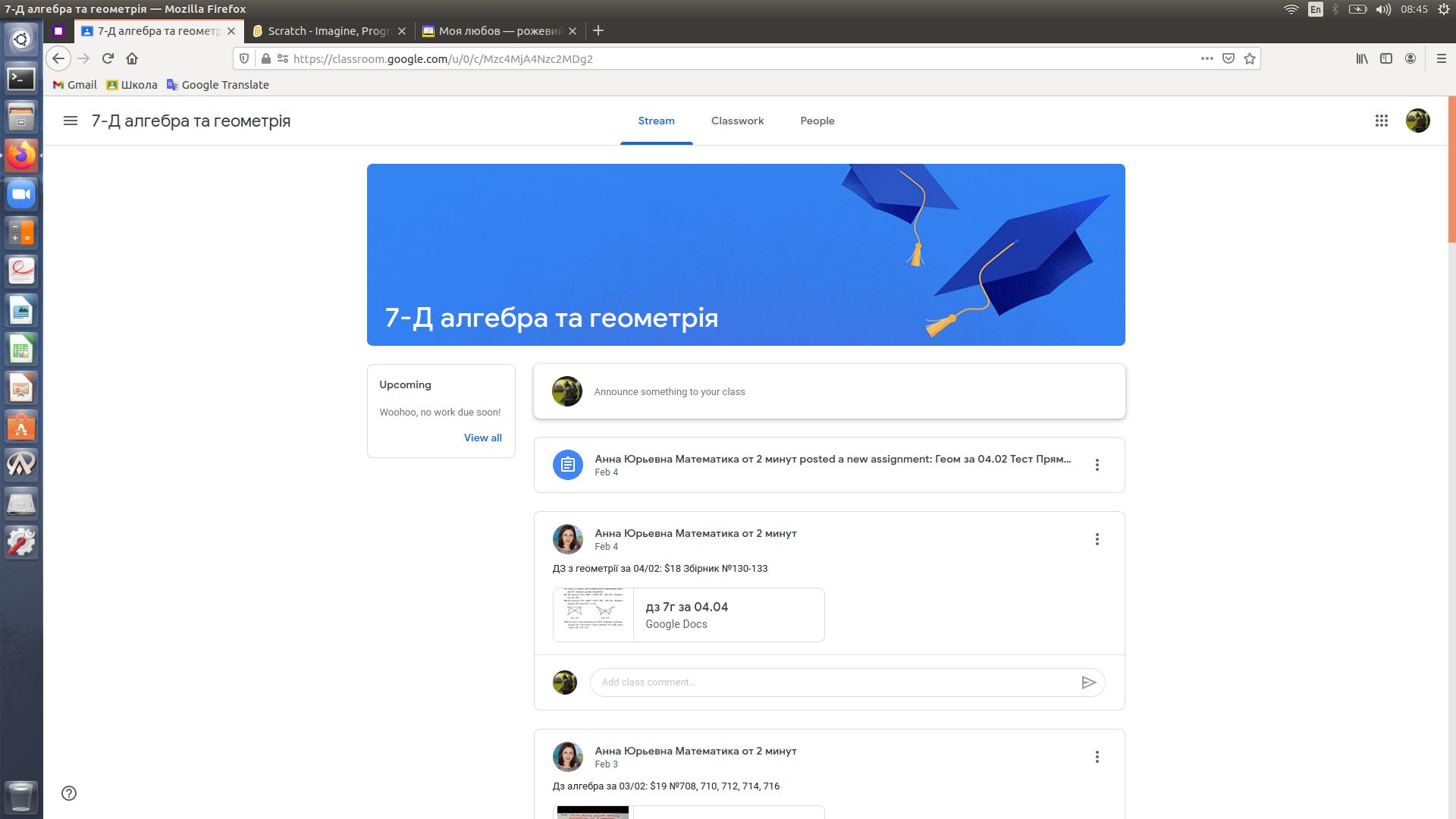1456x819 pixels.
Task: Launch Zoom from the Ubuntu dock
Action: click(21, 194)
